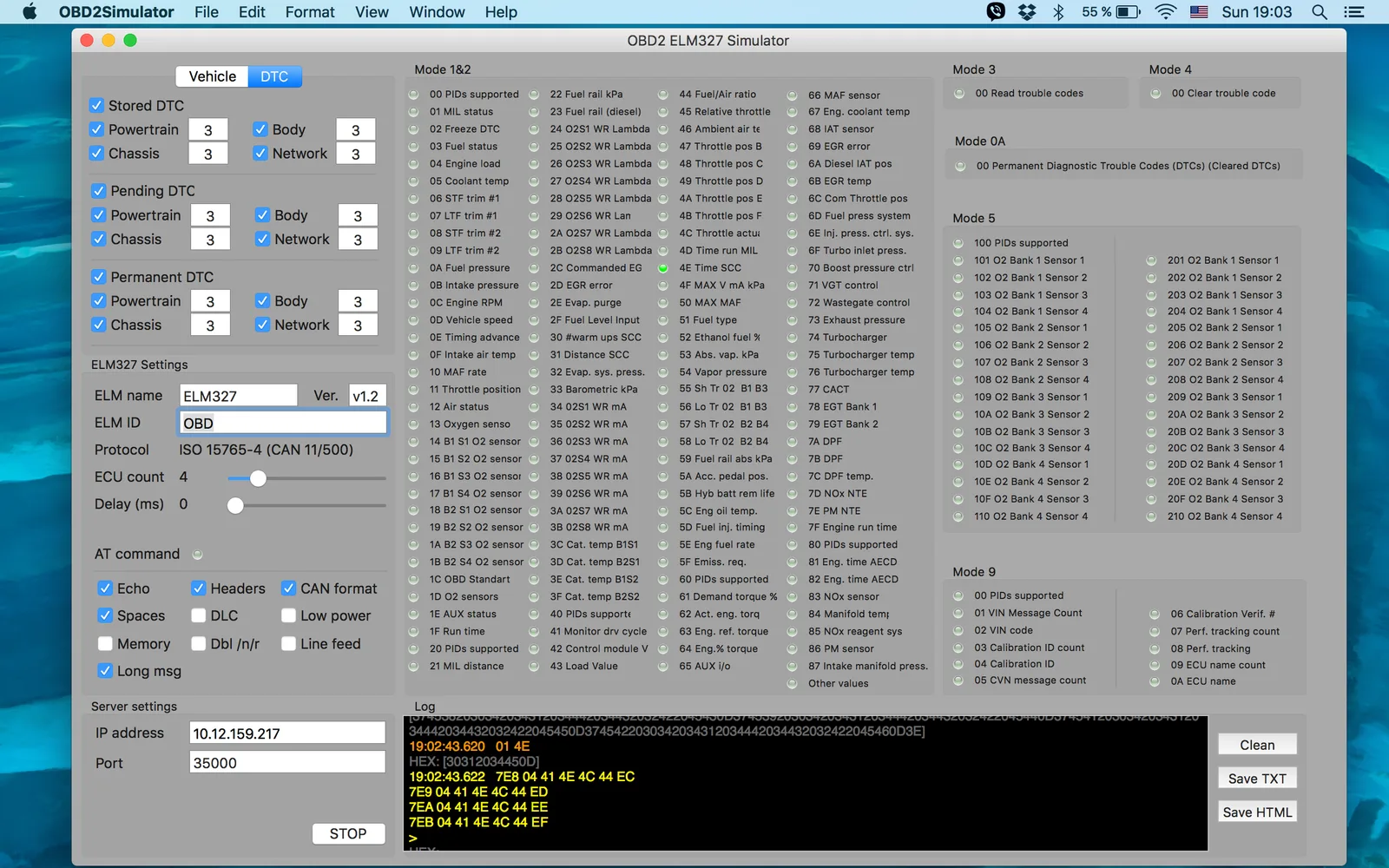Open Spotlight search
1389x868 pixels.
[x=1320, y=12]
